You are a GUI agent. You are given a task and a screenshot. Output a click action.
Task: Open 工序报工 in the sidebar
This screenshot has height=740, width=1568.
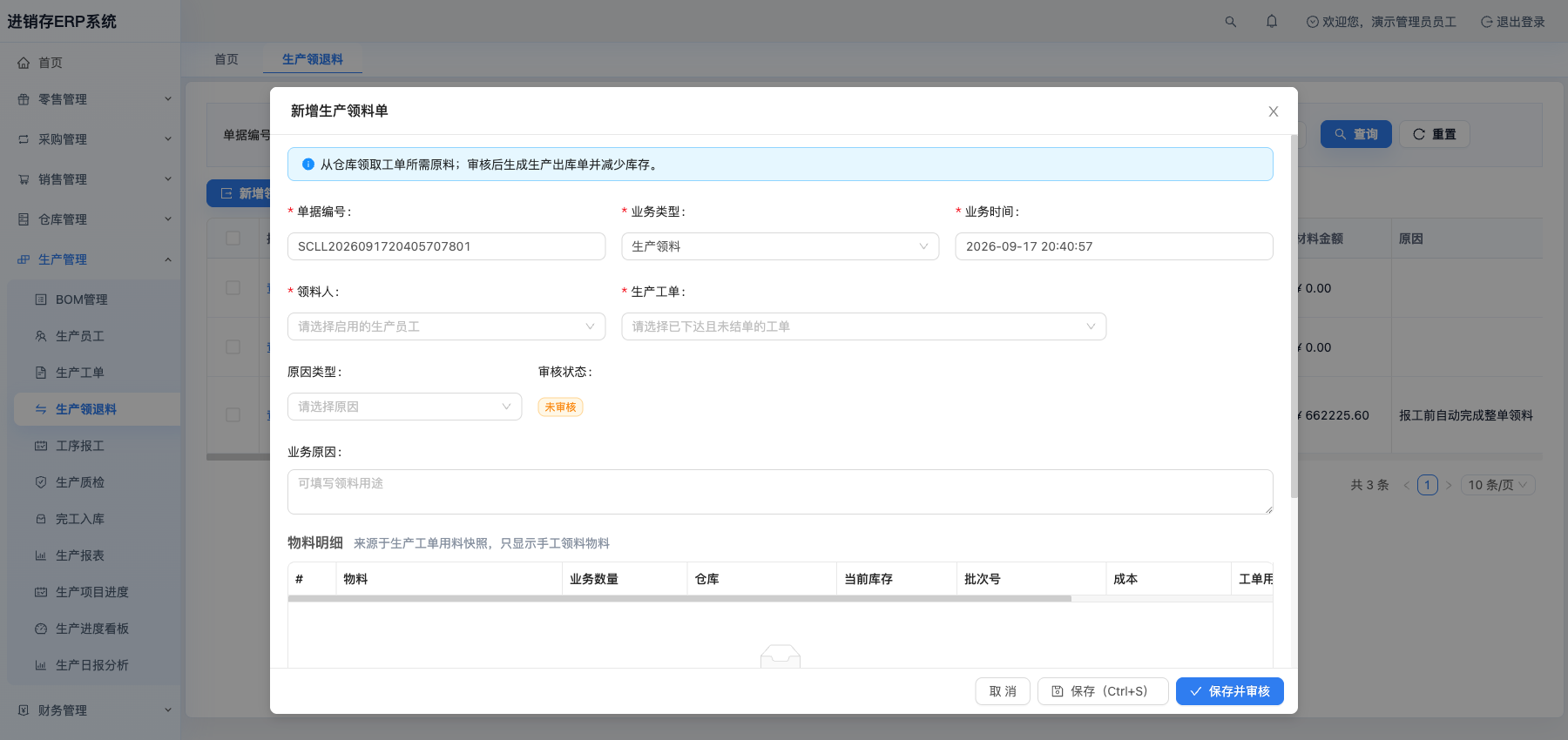tap(98, 446)
